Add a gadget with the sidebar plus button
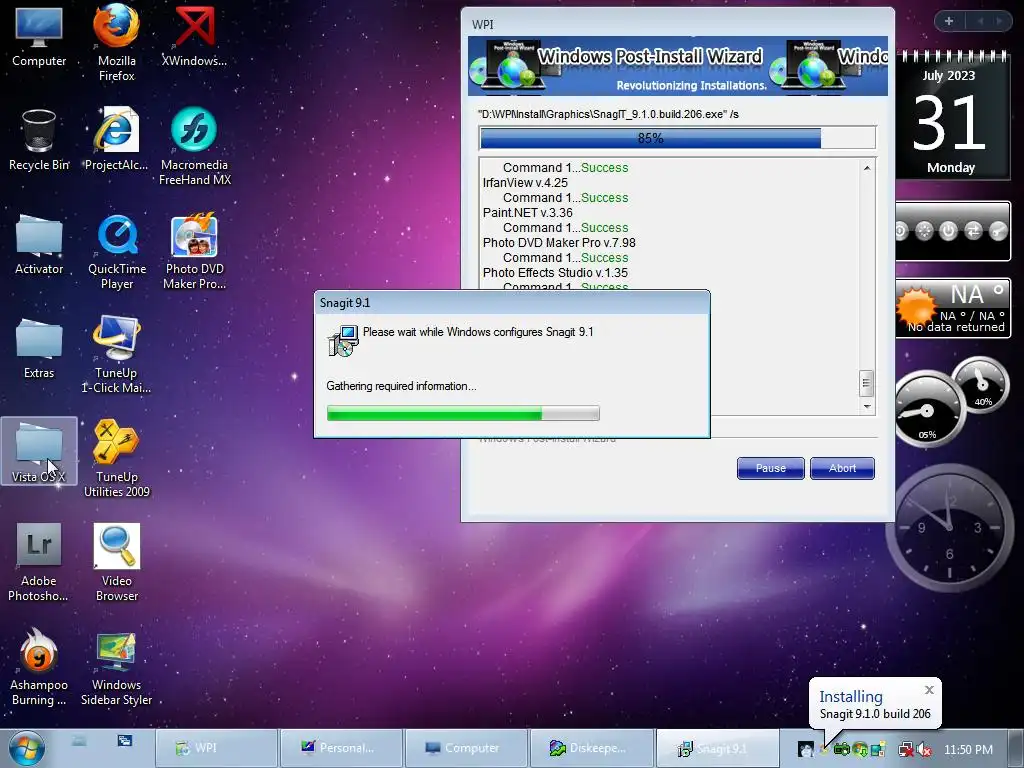1024x768 pixels. coord(949,21)
